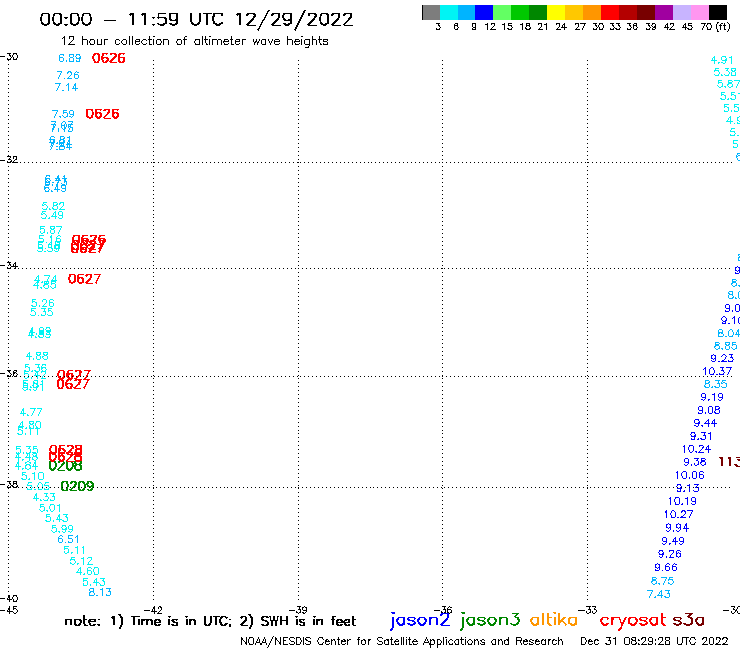Click the wave height value 4.77

(x=31, y=412)
